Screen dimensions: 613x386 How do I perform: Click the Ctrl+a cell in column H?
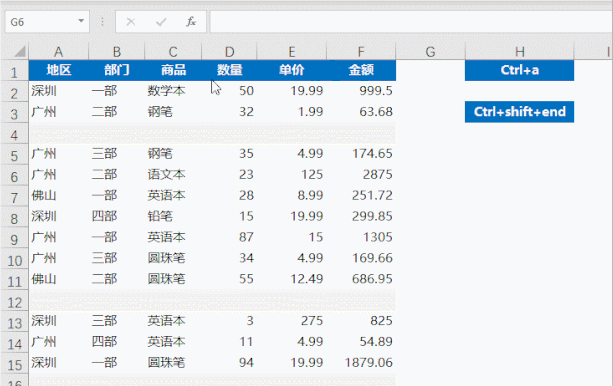click(520, 70)
